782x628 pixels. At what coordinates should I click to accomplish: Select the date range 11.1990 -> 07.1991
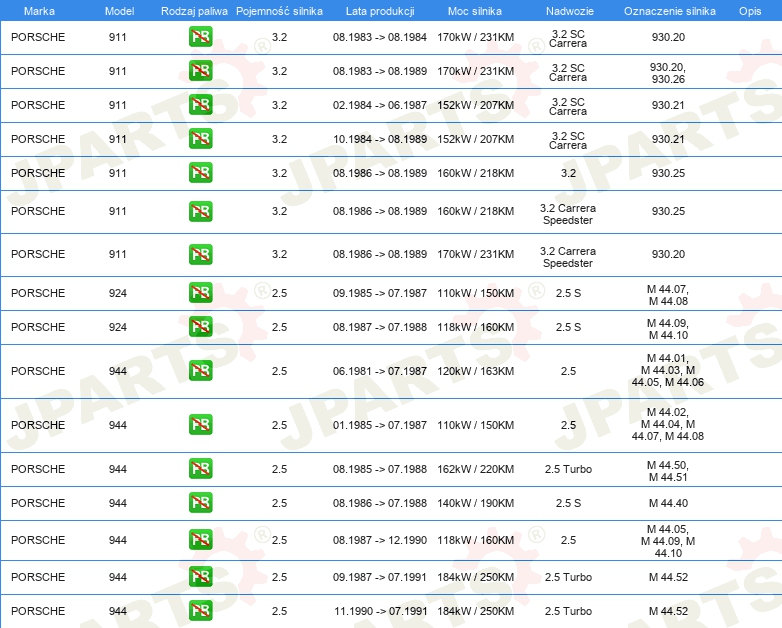[x=381, y=611]
